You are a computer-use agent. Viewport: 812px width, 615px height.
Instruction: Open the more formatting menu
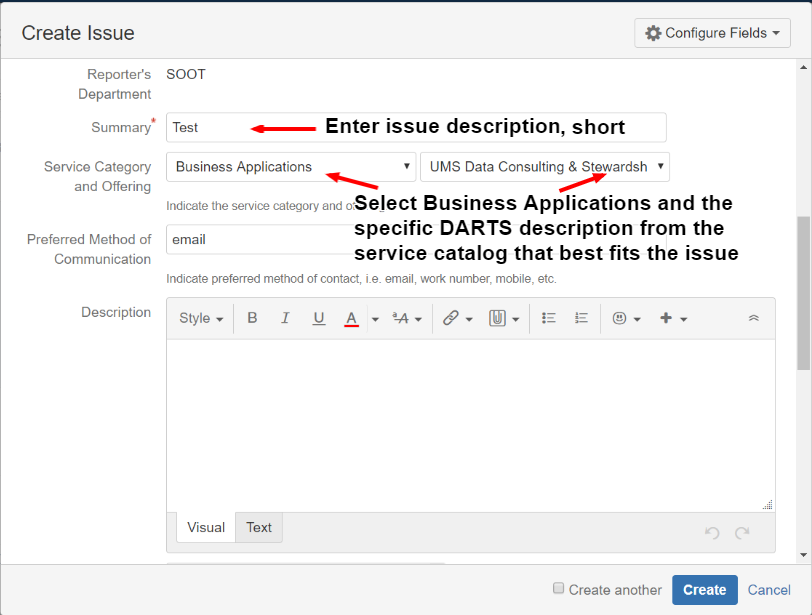tap(407, 318)
